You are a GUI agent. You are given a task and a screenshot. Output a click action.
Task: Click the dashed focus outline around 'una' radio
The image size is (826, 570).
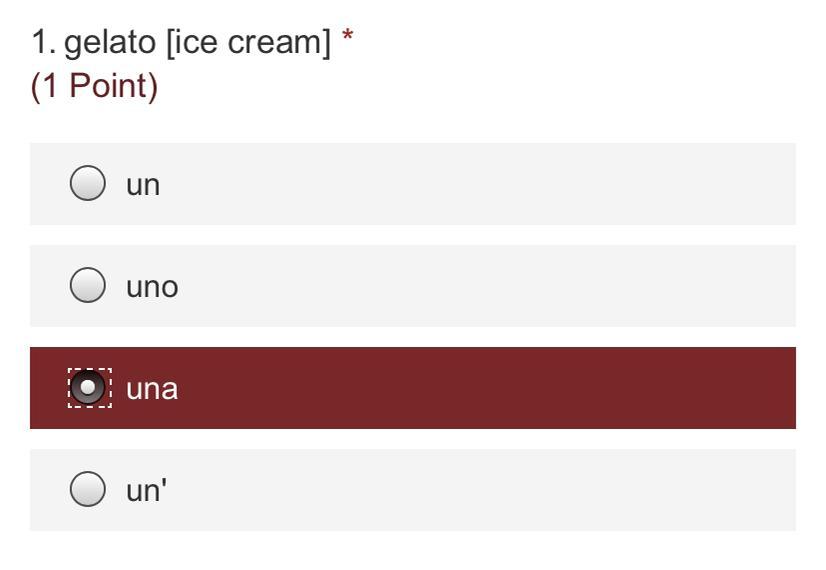(90, 388)
